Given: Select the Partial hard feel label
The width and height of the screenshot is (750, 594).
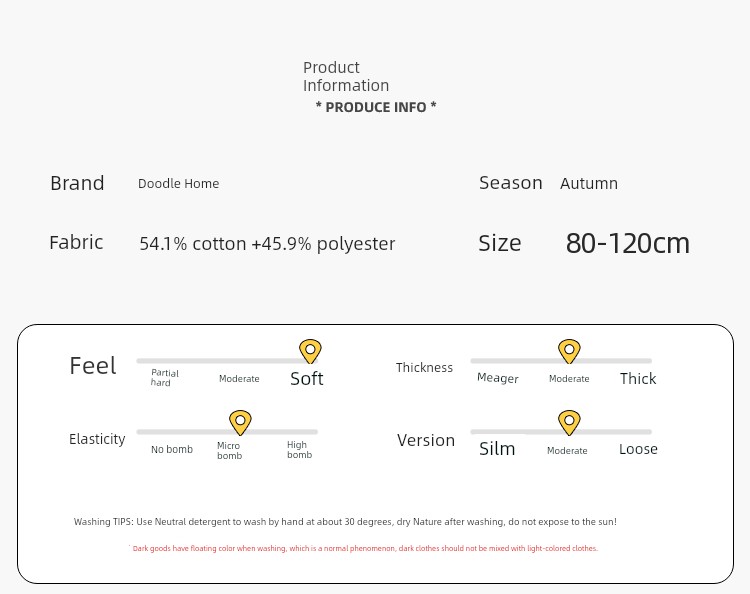Looking at the screenshot, I should pos(165,378).
